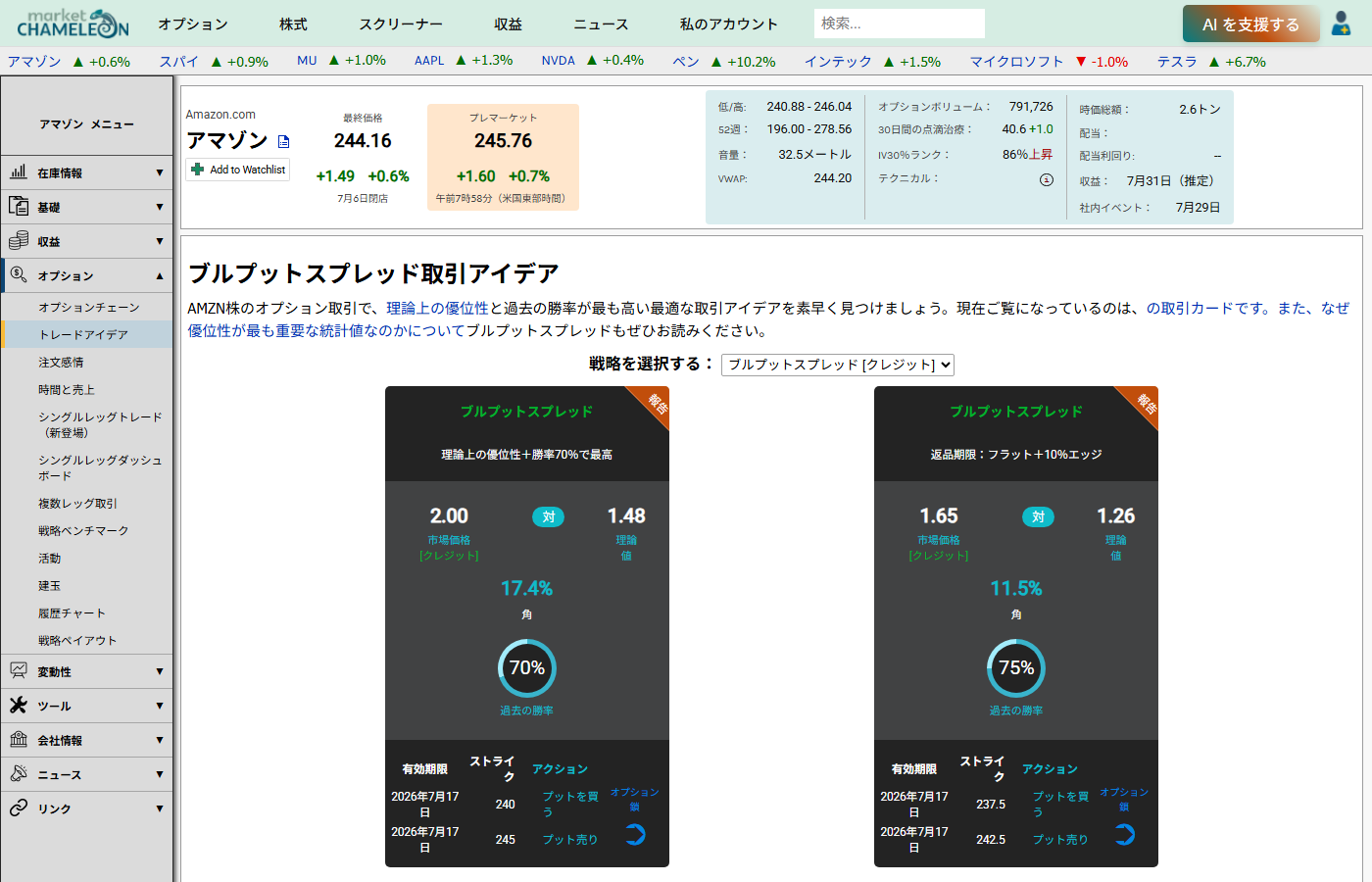Select 履歴チャート in the sidebar
Screen dimensions: 1372x882
[x=72, y=613]
